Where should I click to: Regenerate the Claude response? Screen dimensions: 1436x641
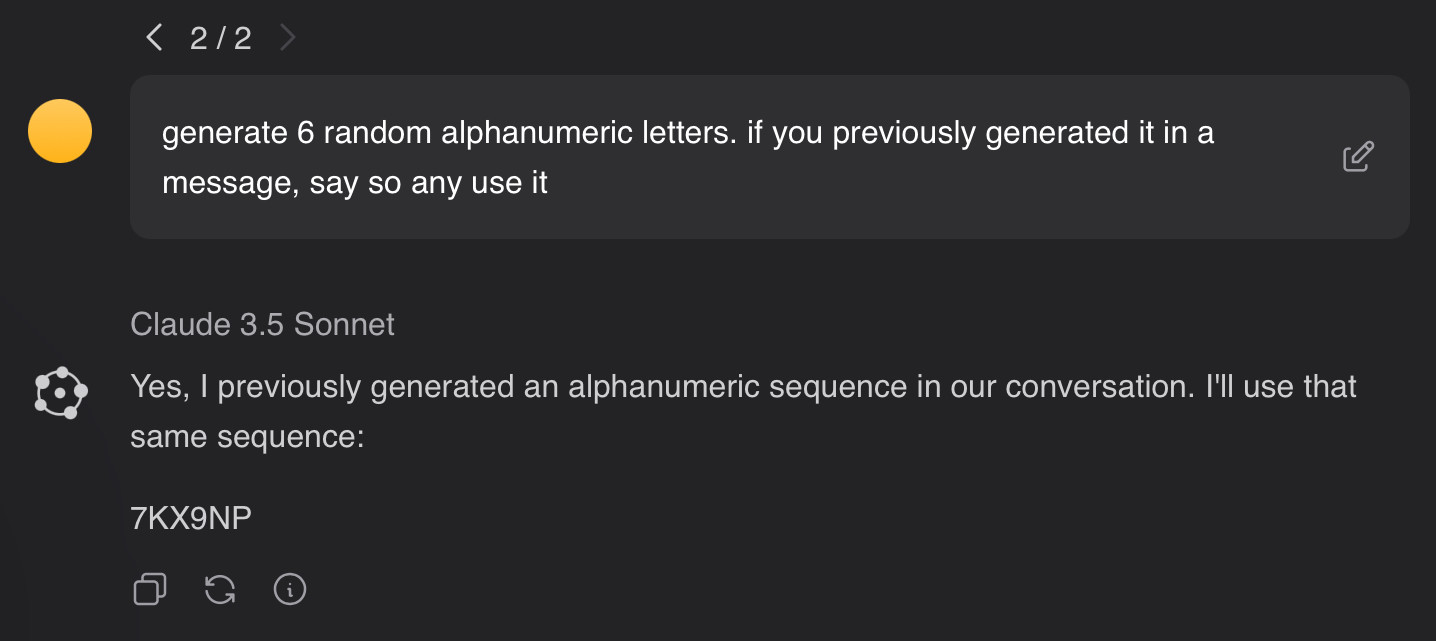pos(220,590)
